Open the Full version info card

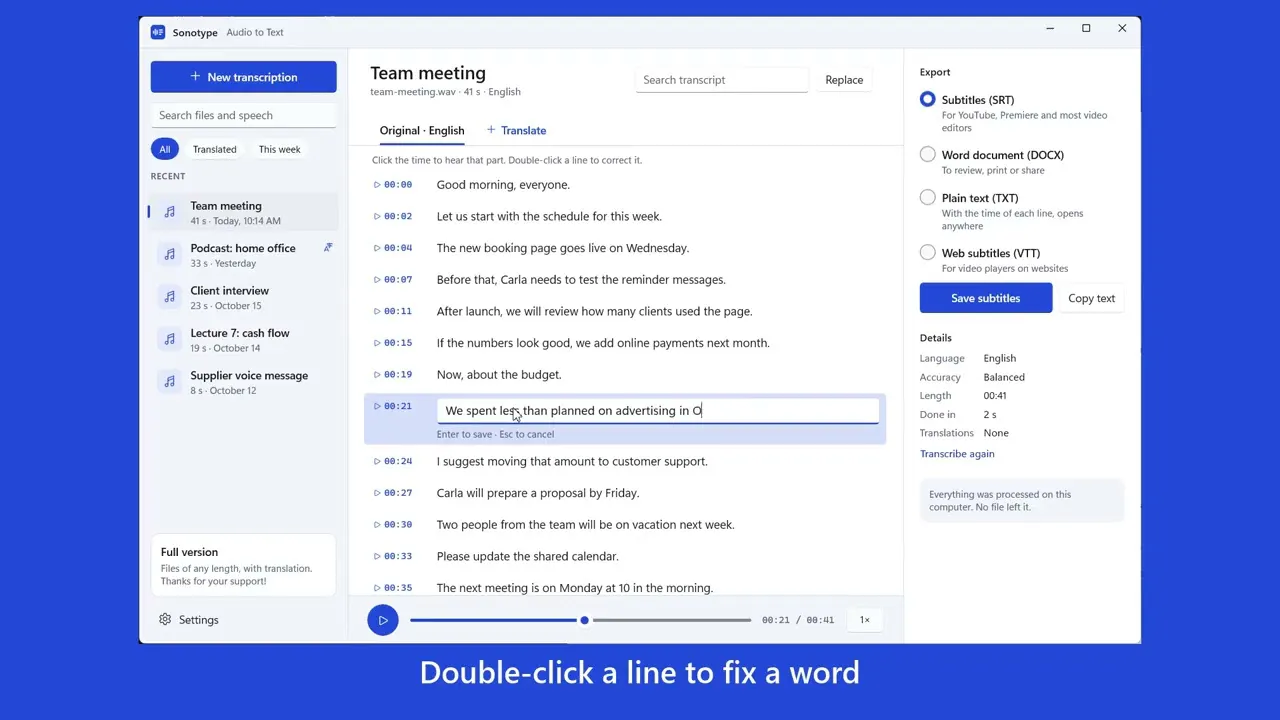click(x=244, y=566)
